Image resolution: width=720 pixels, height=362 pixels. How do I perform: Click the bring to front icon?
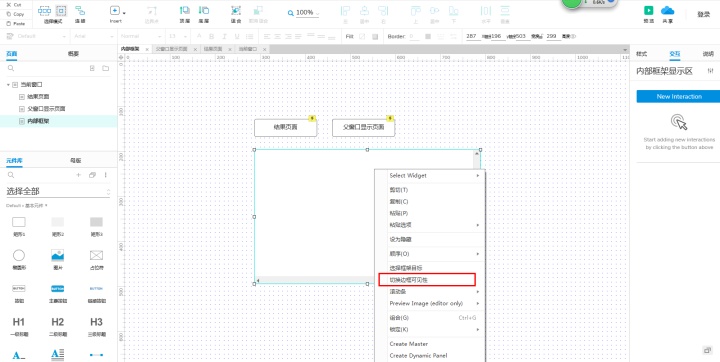click(x=185, y=10)
